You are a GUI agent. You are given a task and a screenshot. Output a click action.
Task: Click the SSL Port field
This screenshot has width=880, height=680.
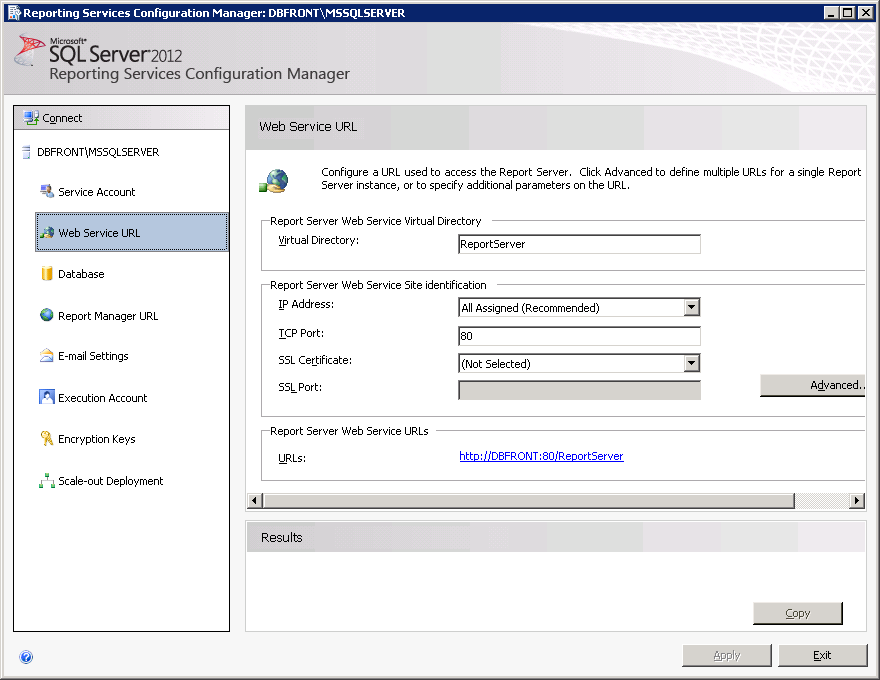point(579,390)
